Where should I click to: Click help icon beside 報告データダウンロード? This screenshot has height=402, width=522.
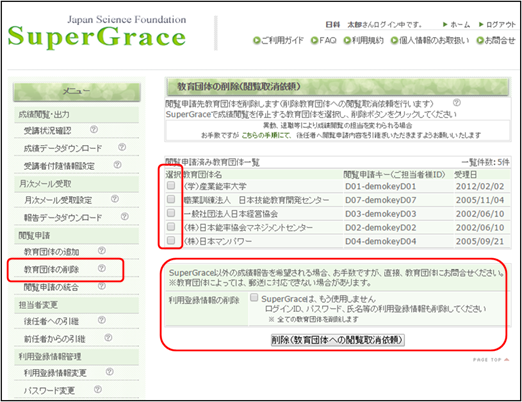(125, 217)
